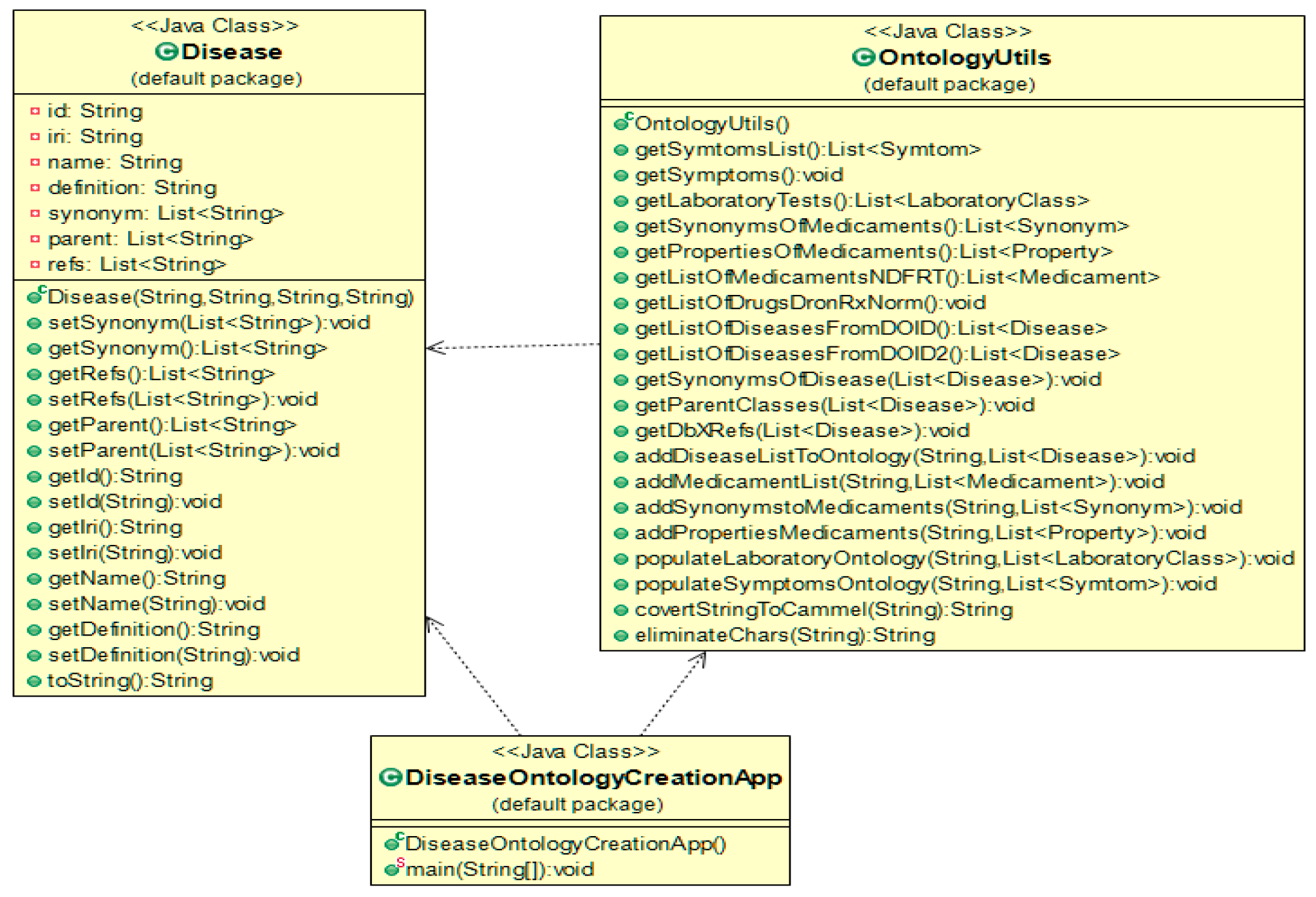Click the green class icon beside OntologyUtils title
This screenshot has width=1316, height=897.
(863, 58)
